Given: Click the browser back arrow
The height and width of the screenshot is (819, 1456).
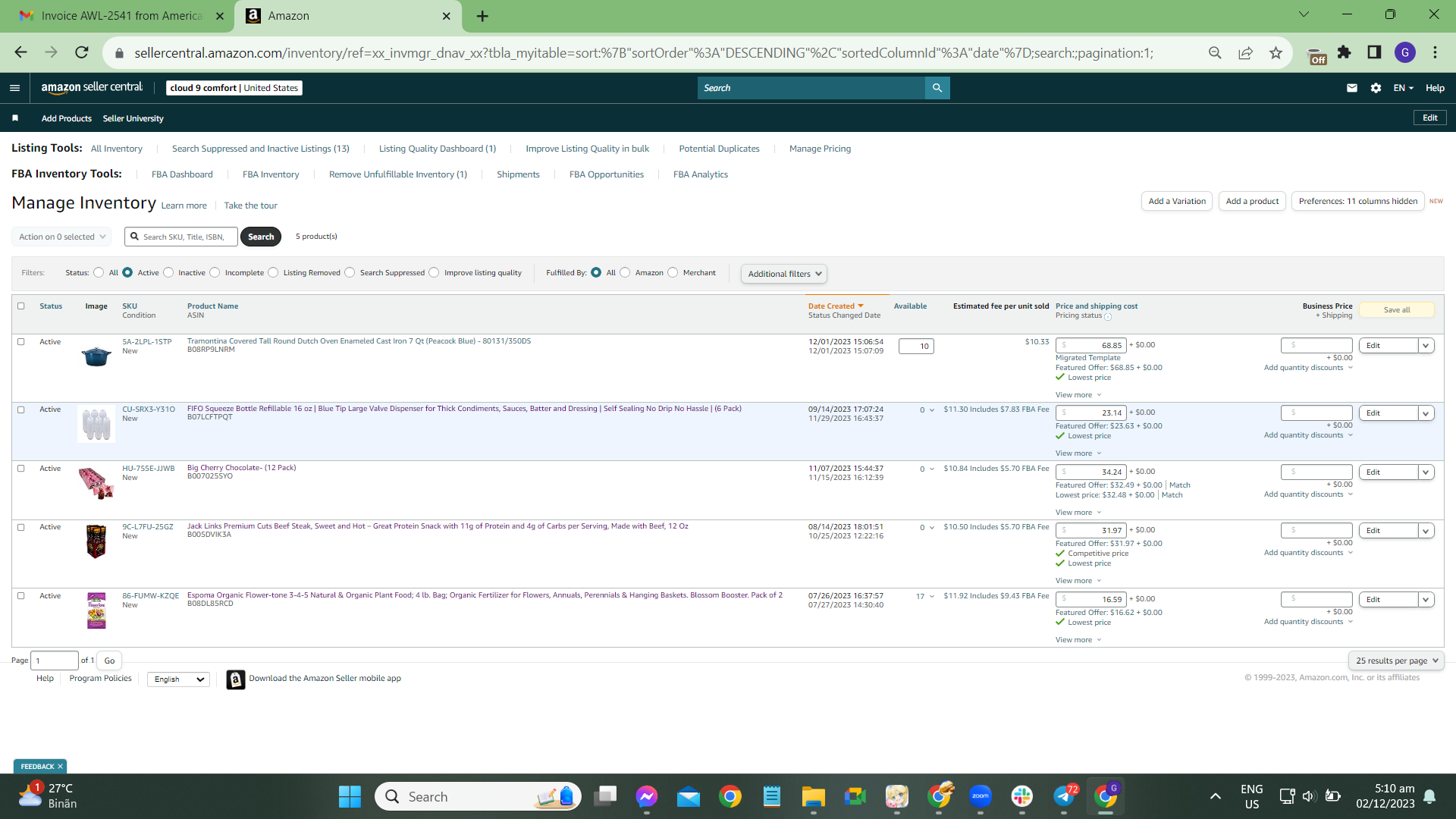Looking at the screenshot, I should coord(20,52).
